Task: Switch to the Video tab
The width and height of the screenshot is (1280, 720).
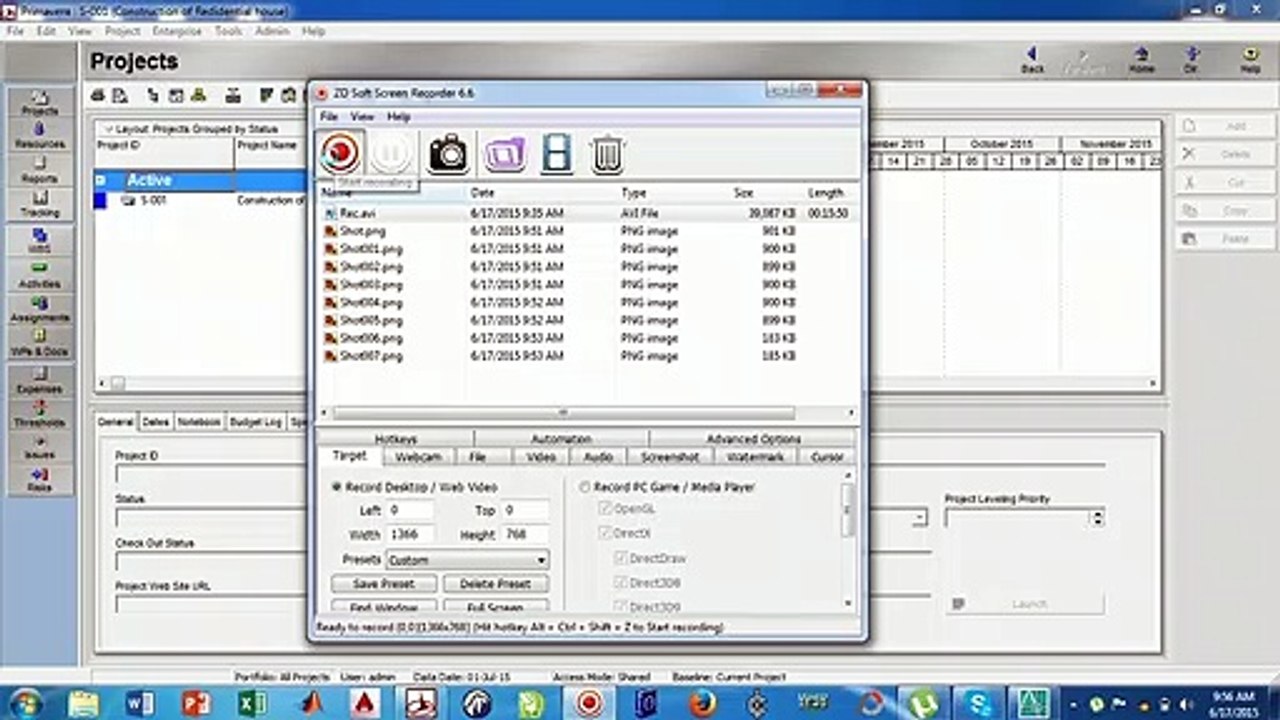Action: (x=541, y=456)
